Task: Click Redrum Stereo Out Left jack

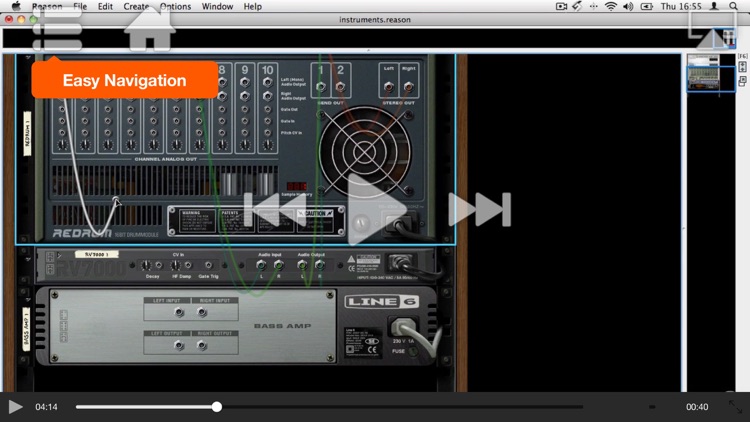Action: 388,87
